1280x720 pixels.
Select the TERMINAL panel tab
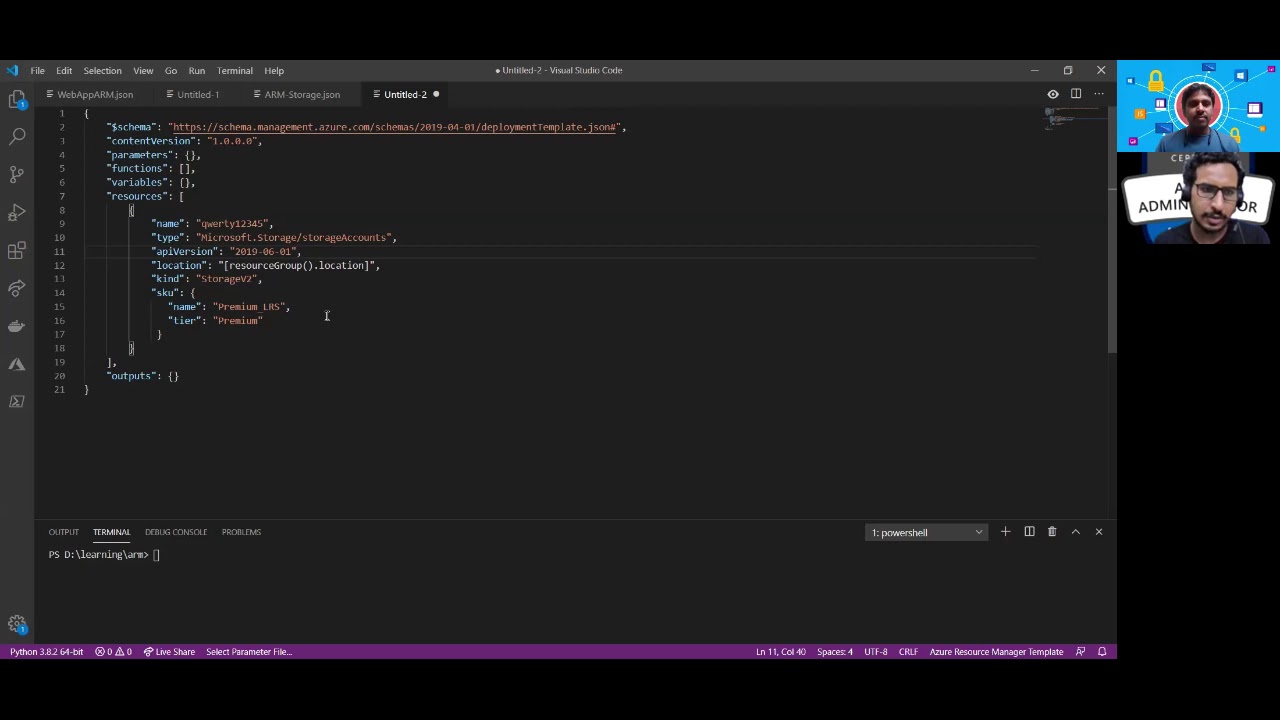click(x=111, y=532)
